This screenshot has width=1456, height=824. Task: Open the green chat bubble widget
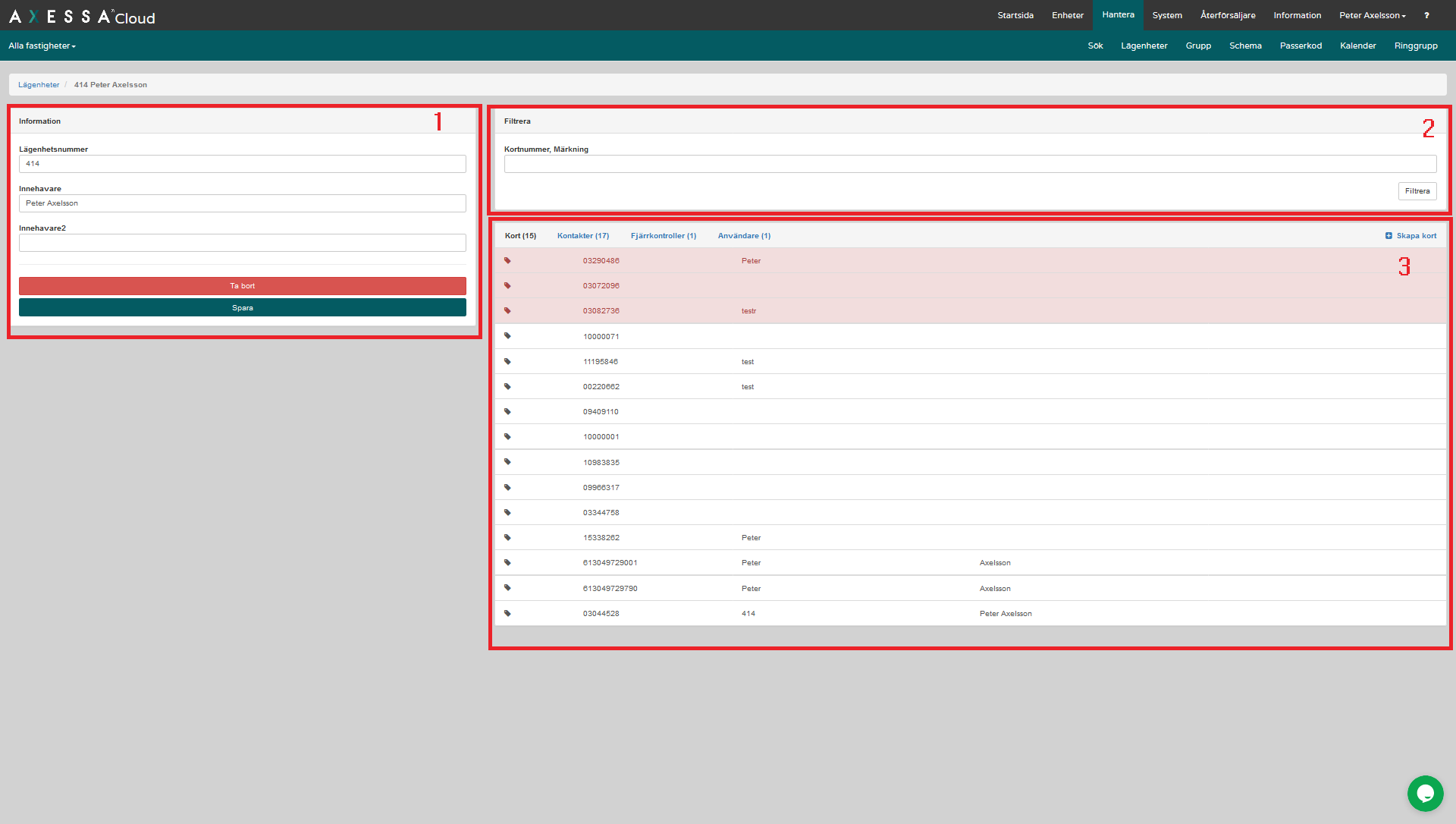(1425, 794)
